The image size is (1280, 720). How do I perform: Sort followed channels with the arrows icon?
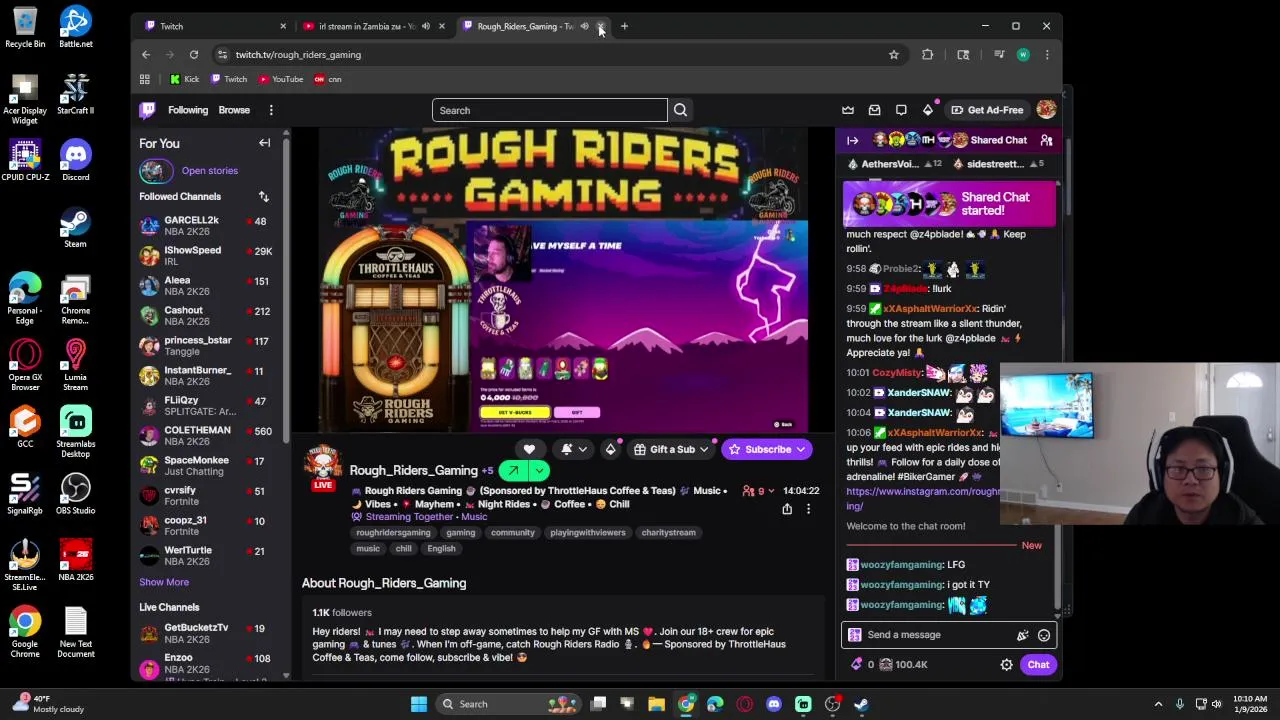tap(264, 197)
